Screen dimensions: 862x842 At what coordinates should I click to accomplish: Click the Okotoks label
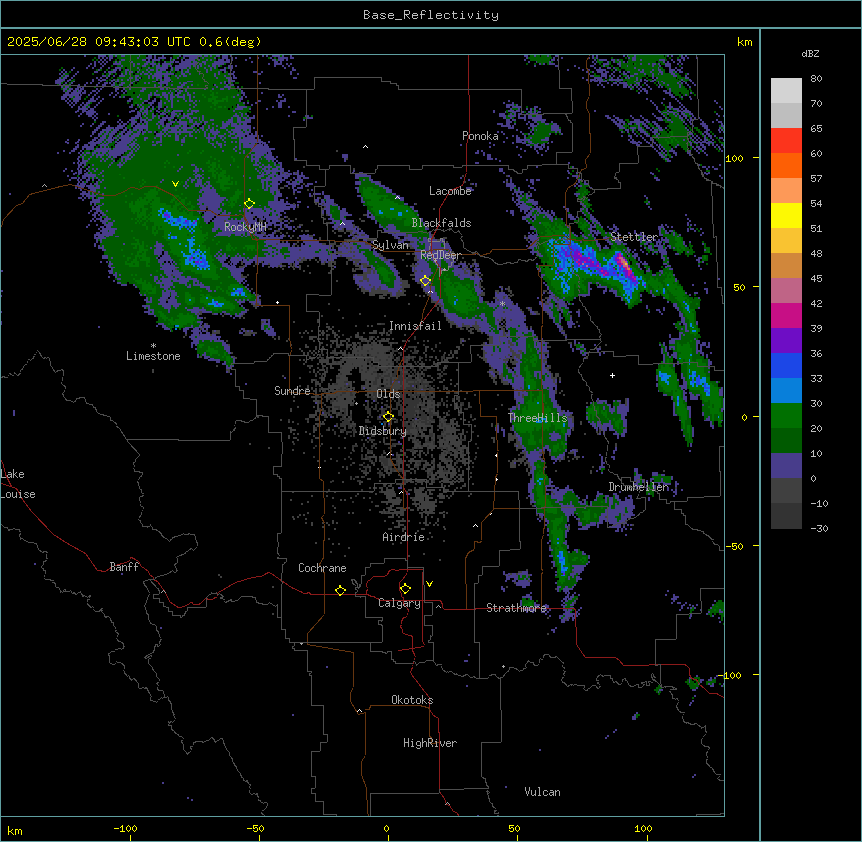pos(412,700)
